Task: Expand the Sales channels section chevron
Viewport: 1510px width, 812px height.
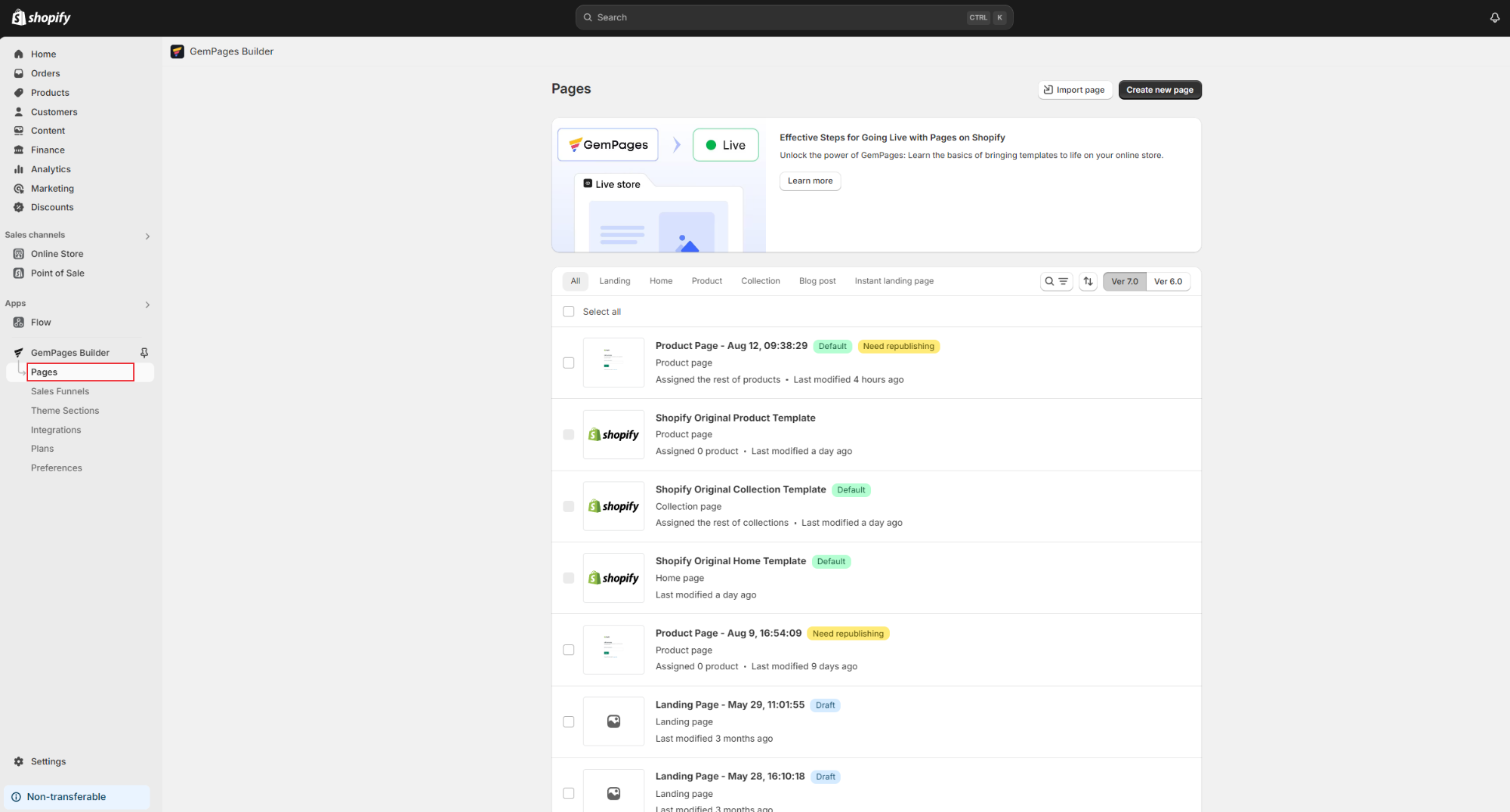Action: point(147,236)
